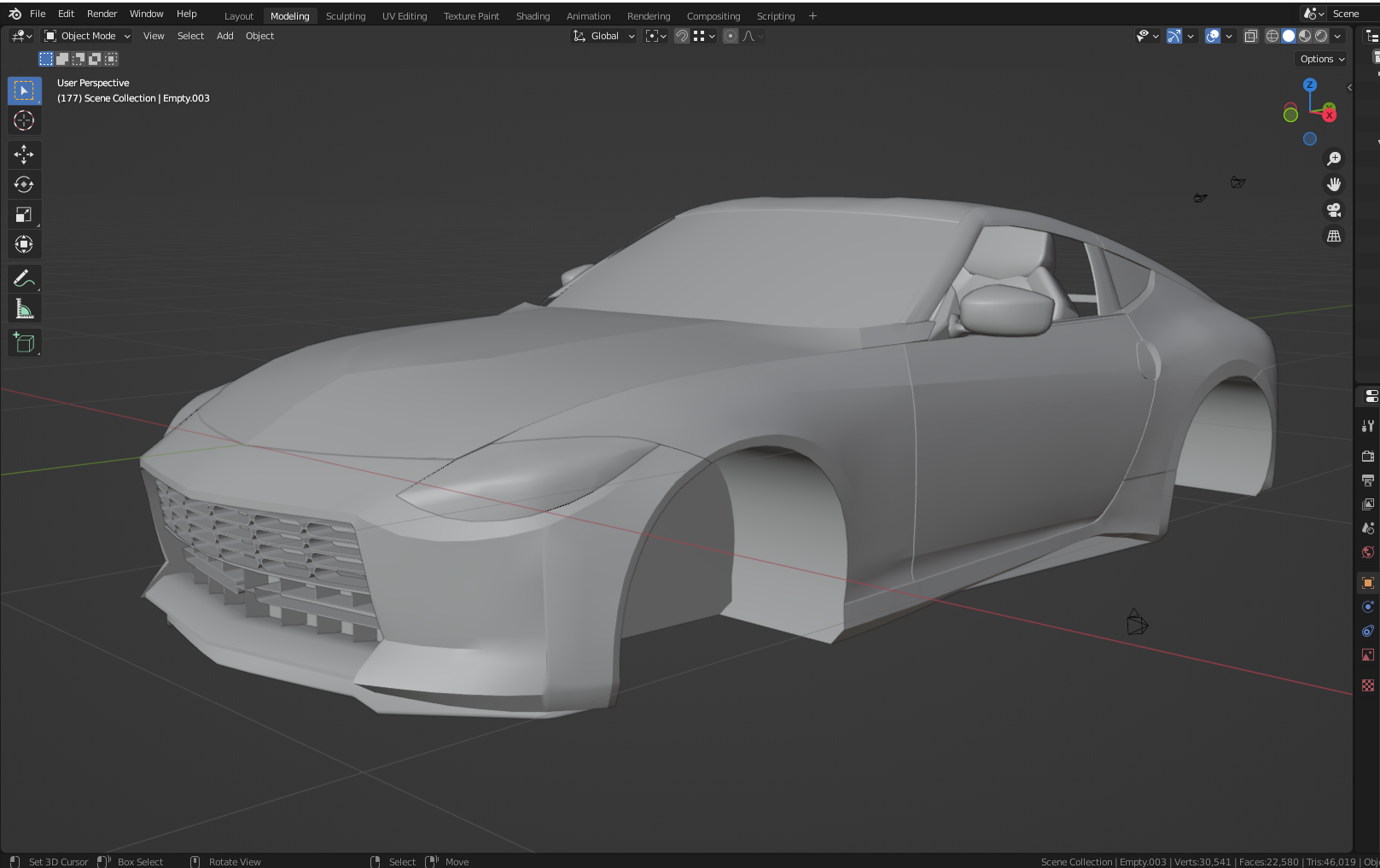Screen dimensions: 1380x868
Task: Switch to Material Preview shading
Action: click(x=1305, y=36)
